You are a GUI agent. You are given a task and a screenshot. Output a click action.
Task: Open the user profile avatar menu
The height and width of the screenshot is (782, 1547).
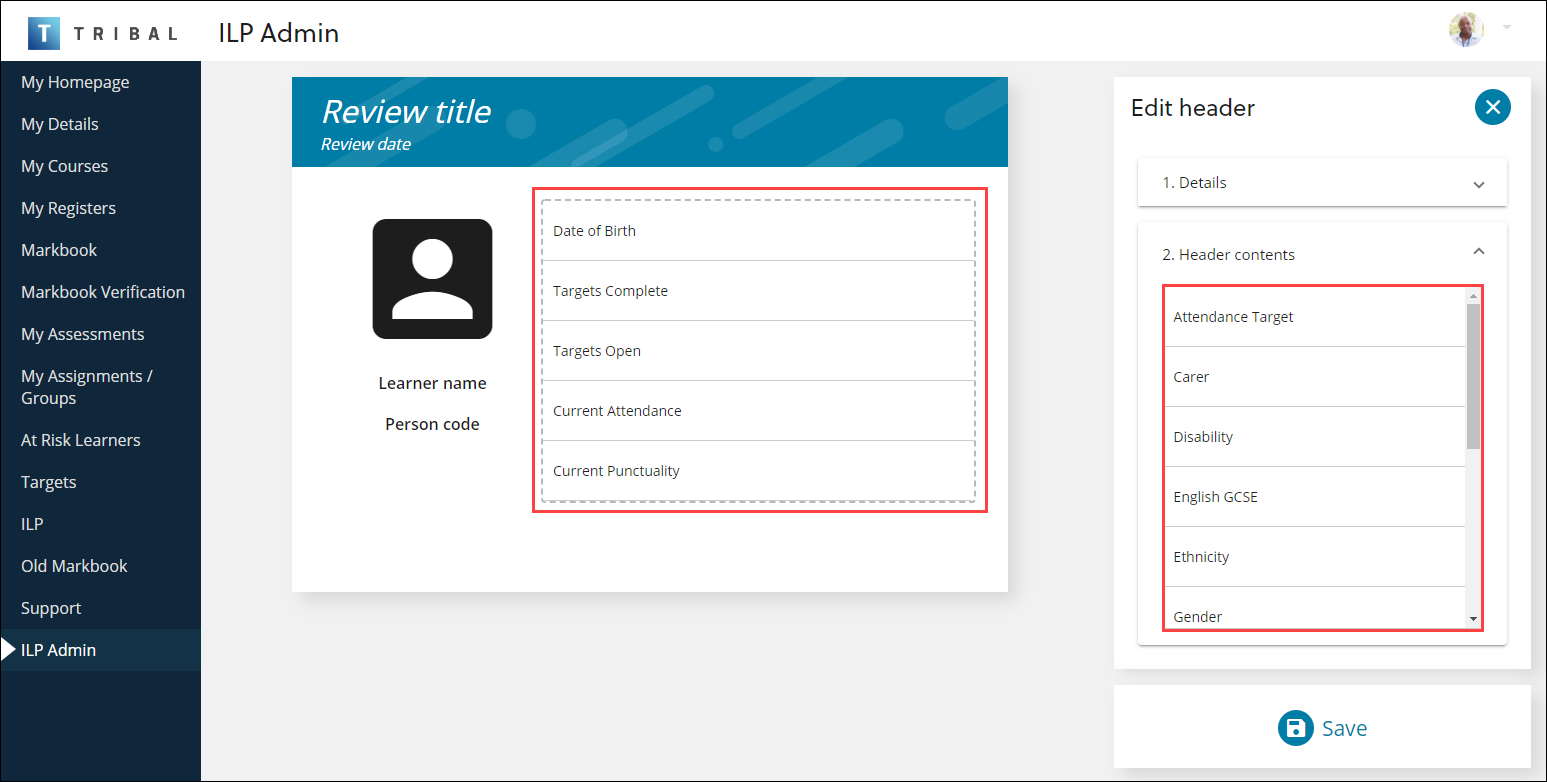[x=1464, y=31]
